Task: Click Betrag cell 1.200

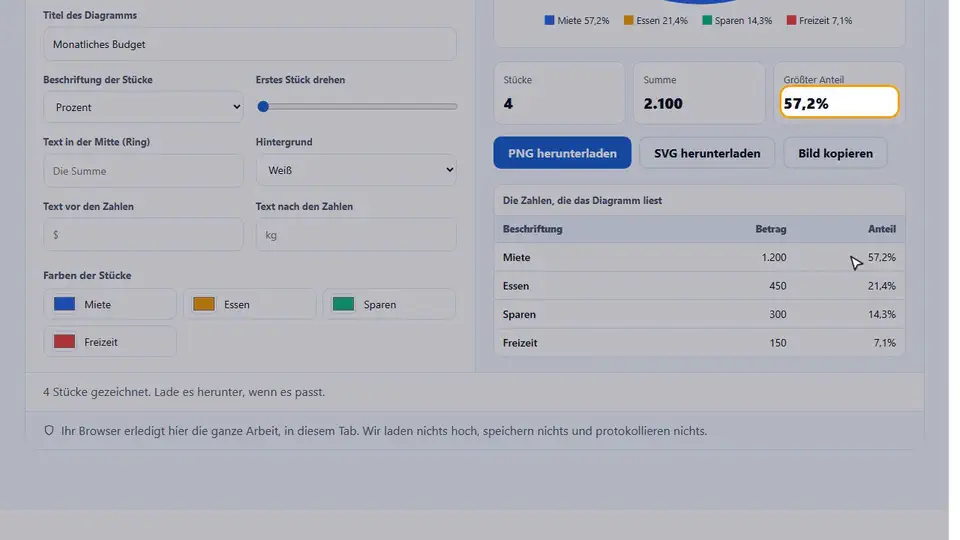Action: [x=774, y=257]
